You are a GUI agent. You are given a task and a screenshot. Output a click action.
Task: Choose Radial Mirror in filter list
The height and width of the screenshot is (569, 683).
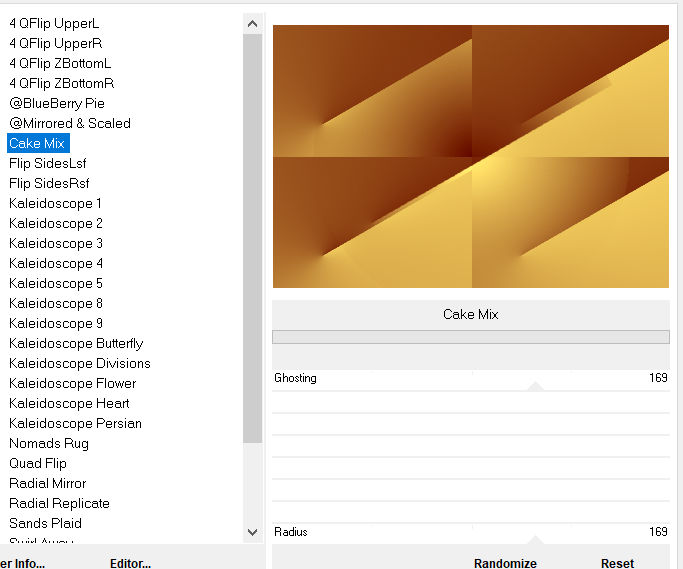pyautogui.click(x=48, y=483)
